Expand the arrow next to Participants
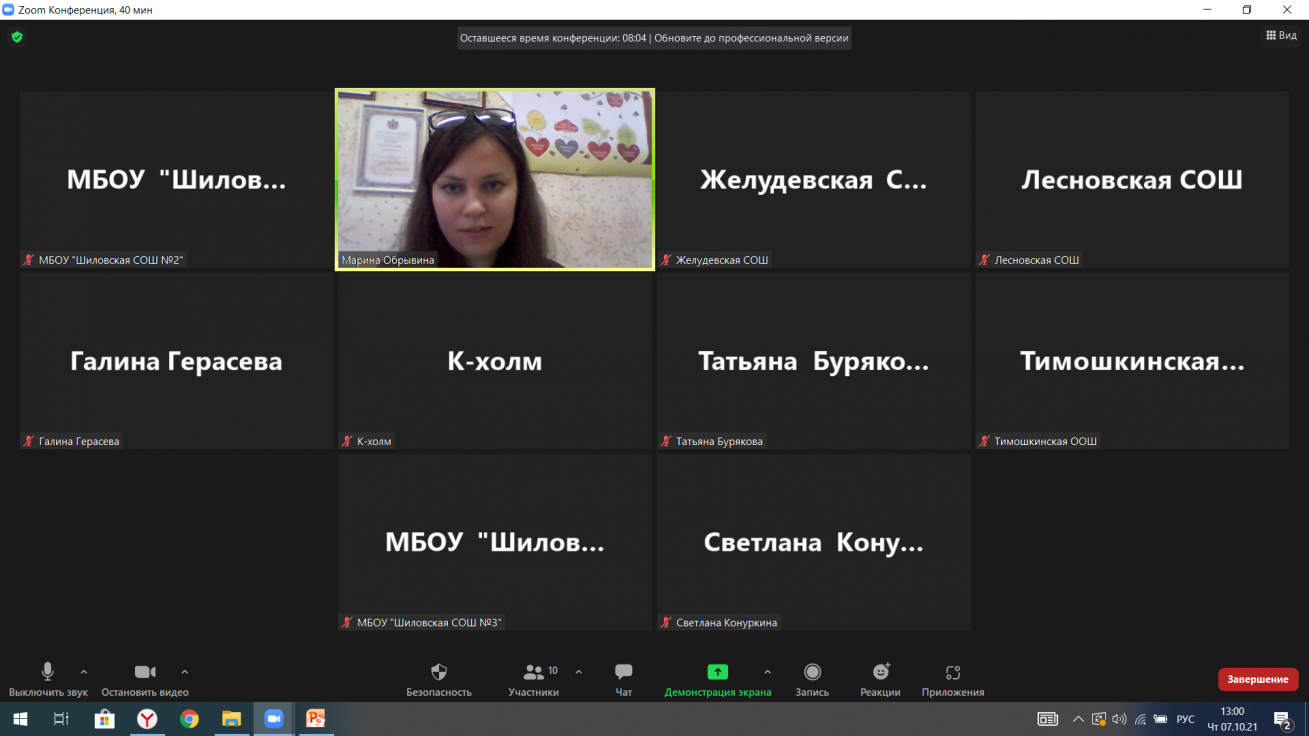This screenshot has height=736, width=1309. click(x=579, y=672)
